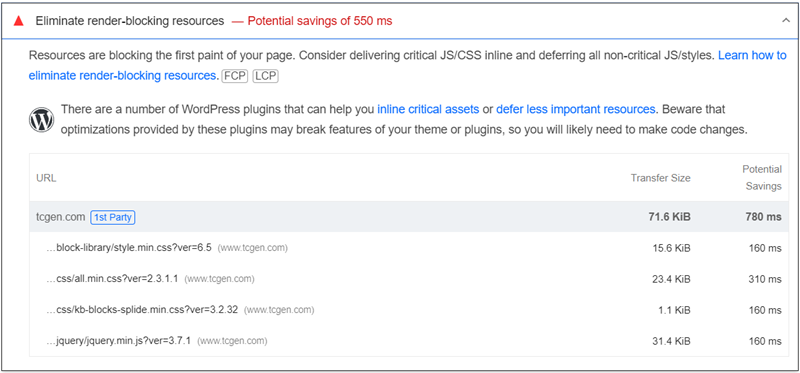
Task: Click the LCP metric badge
Action: click(x=265, y=77)
